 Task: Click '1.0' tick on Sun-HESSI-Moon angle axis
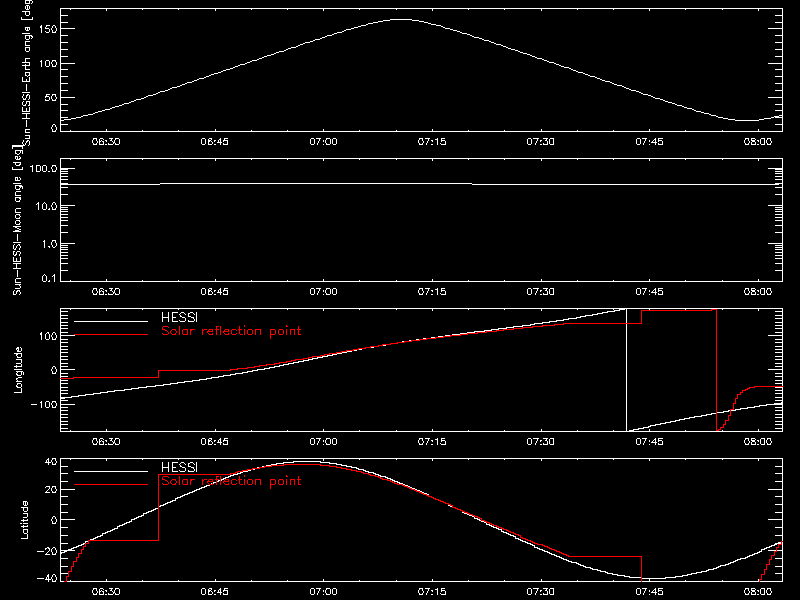tap(49, 244)
